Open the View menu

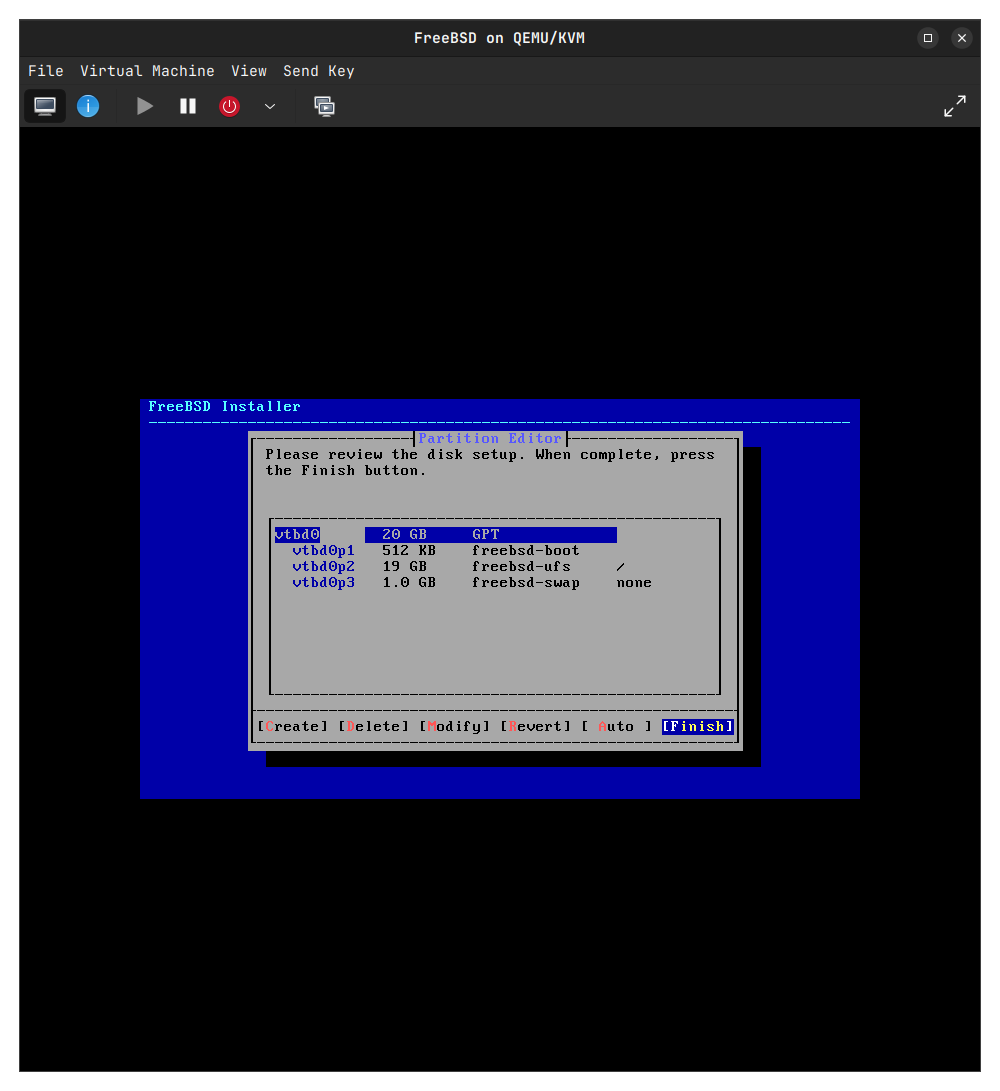coord(249,71)
